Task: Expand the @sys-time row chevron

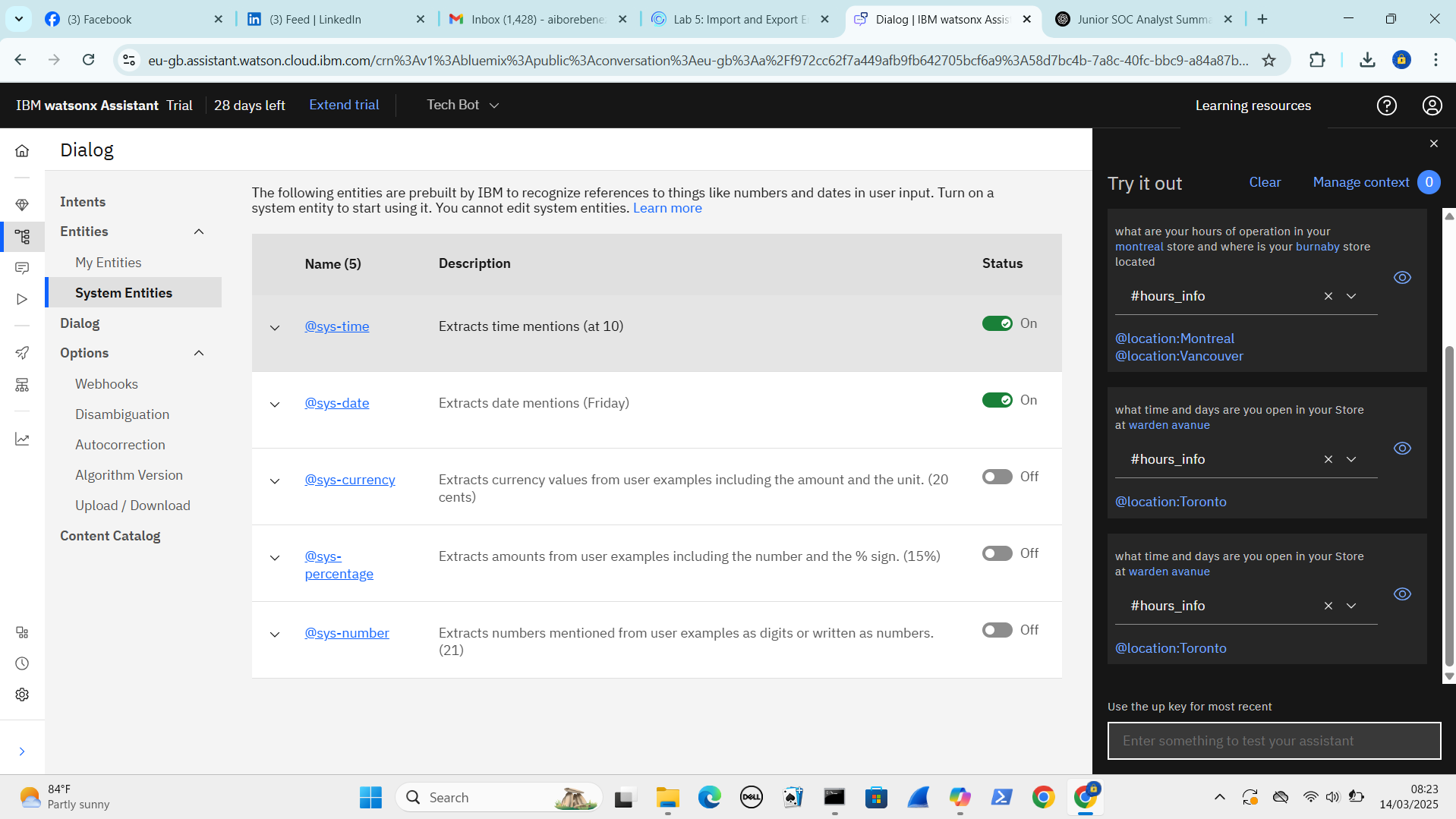Action: click(275, 328)
